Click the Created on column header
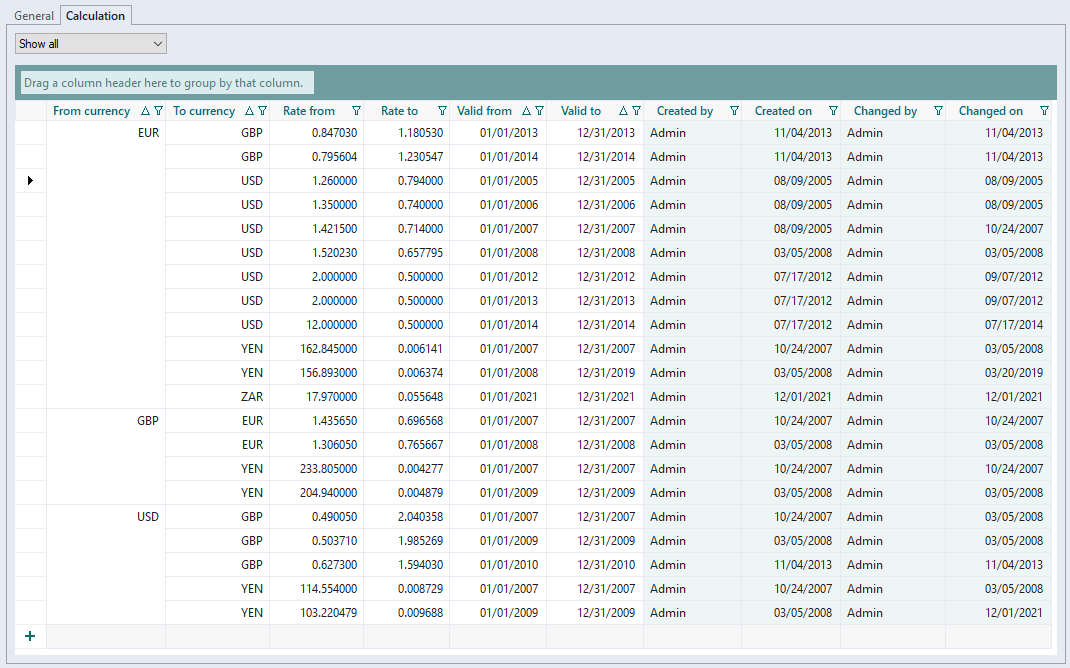Image resolution: width=1070 pixels, height=668 pixels. [783, 111]
